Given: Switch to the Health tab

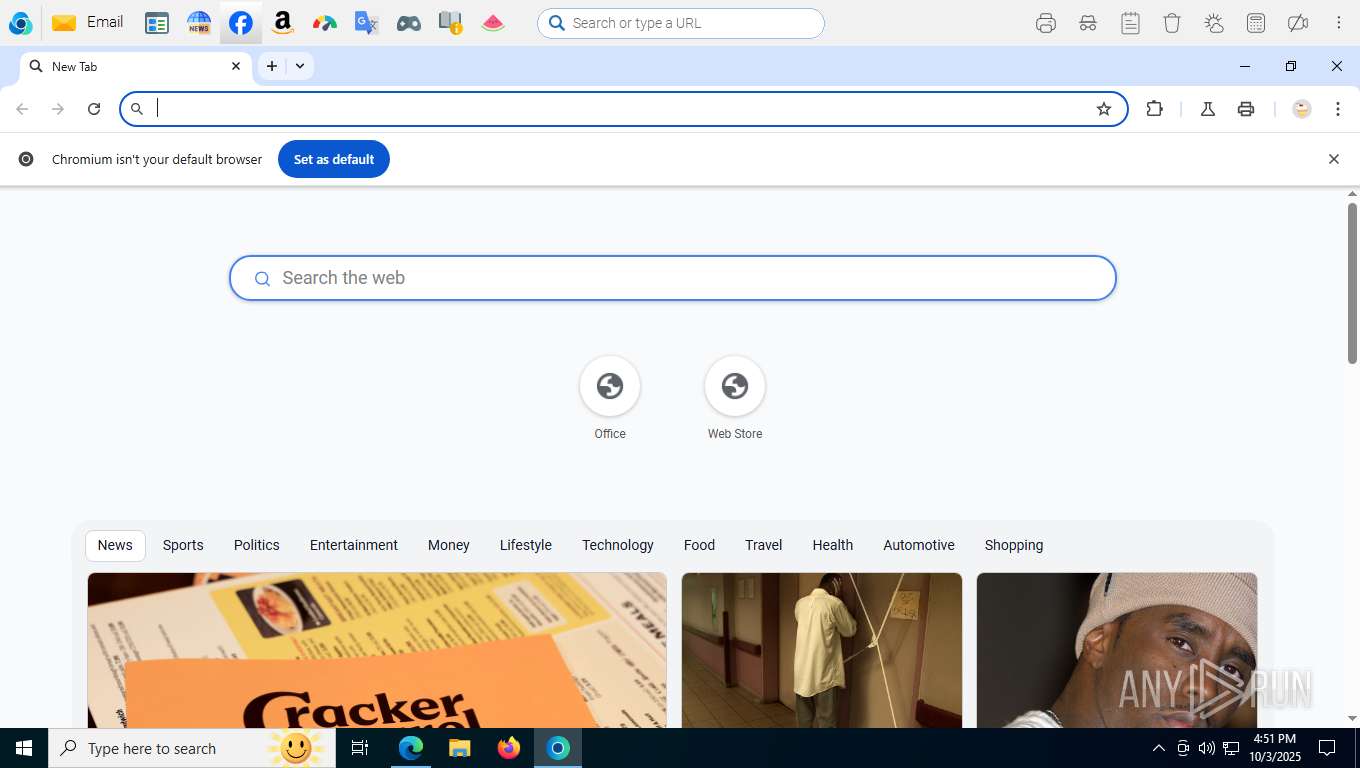Looking at the screenshot, I should tap(833, 545).
